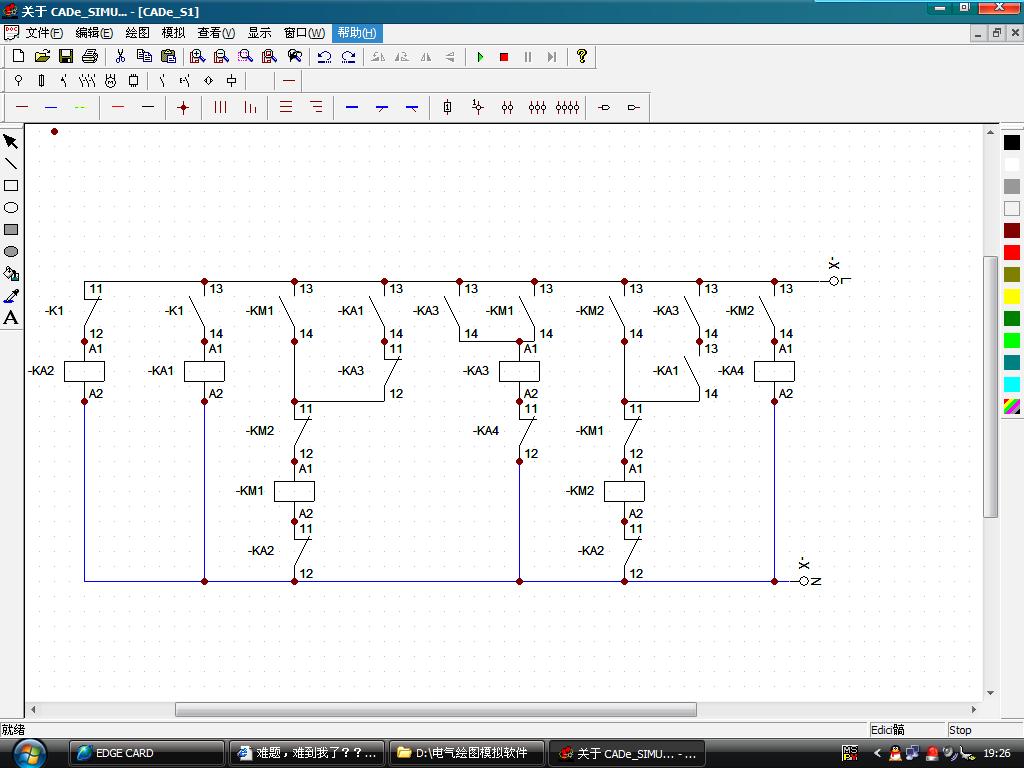The width and height of the screenshot is (1024, 768).
Task: Select the line drawing tool
Action: (x=11, y=164)
